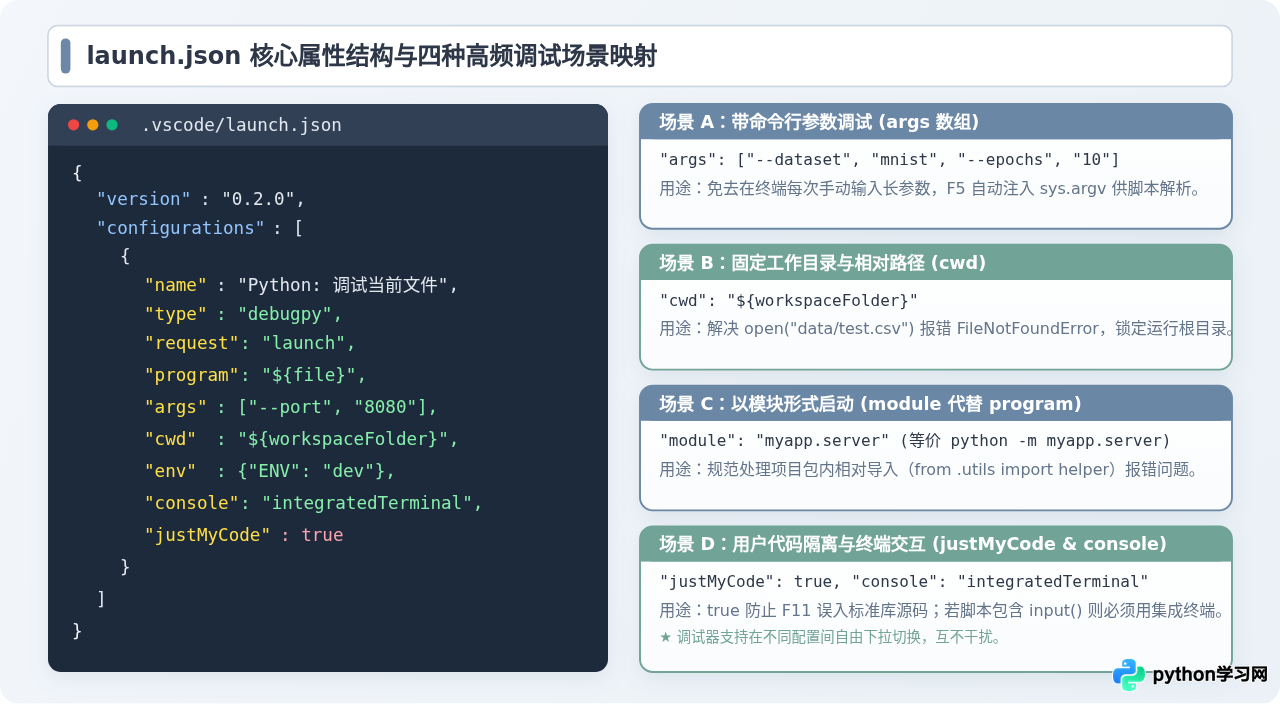Image resolution: width=1280 pixels, height=704 pixels.
Task: Click the args dataset mnist example line
Action: pyautogui.click(x=890, y=160)
